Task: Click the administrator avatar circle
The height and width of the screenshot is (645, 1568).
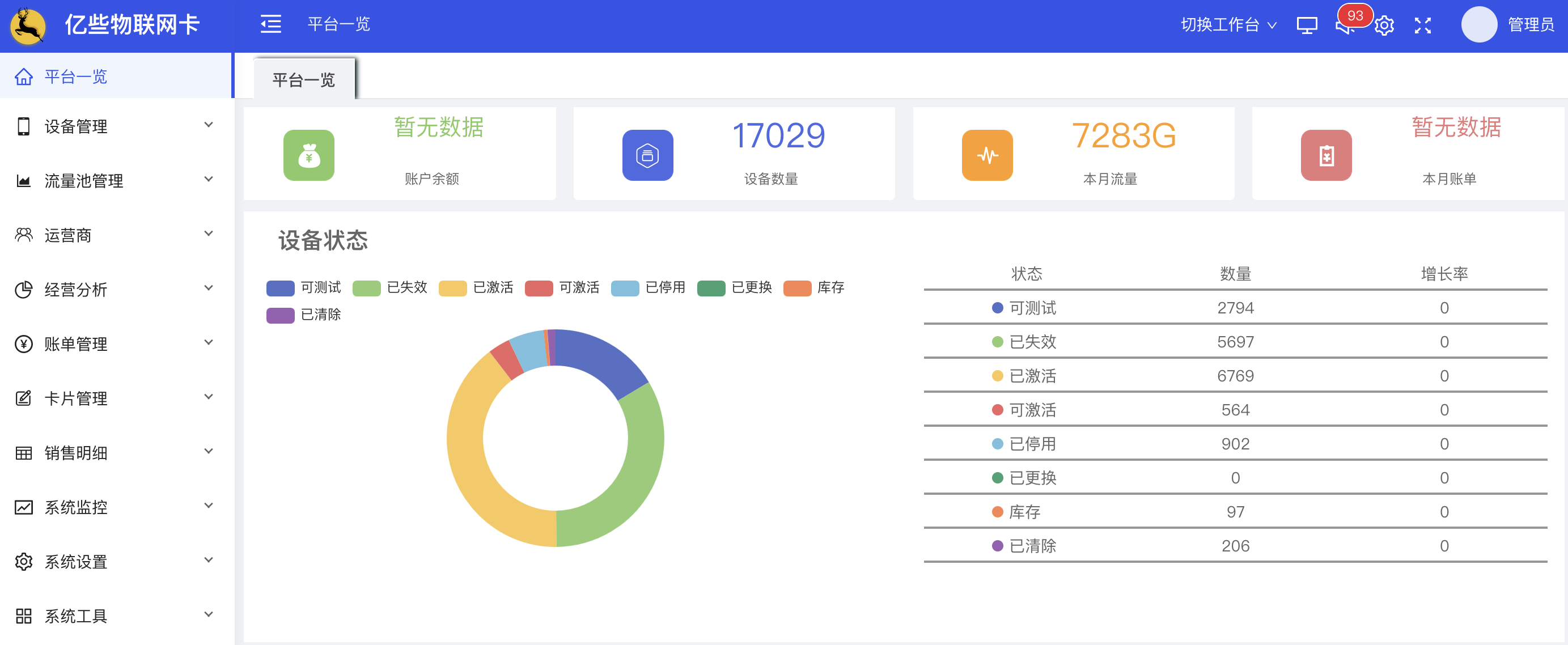Action: (1479, 25)
